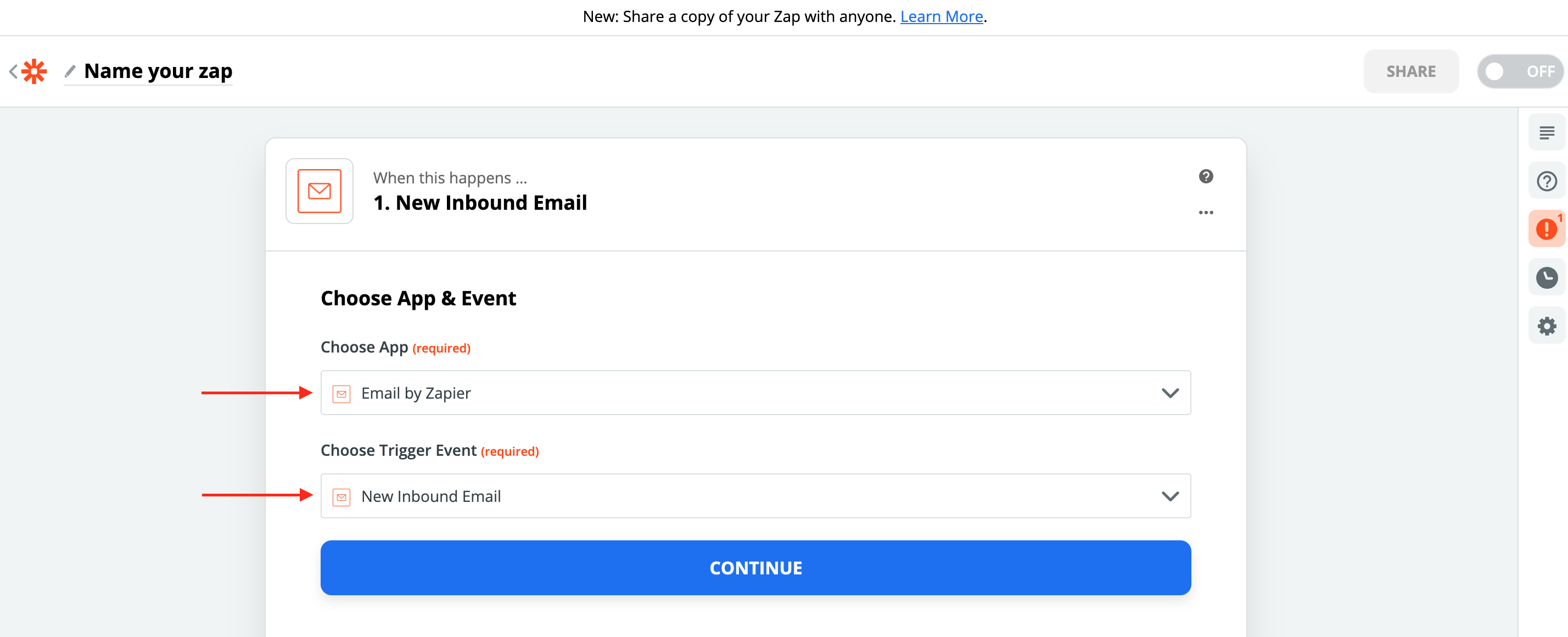Expand the New Inbound Email trigger dropdown

pos(755,496)
